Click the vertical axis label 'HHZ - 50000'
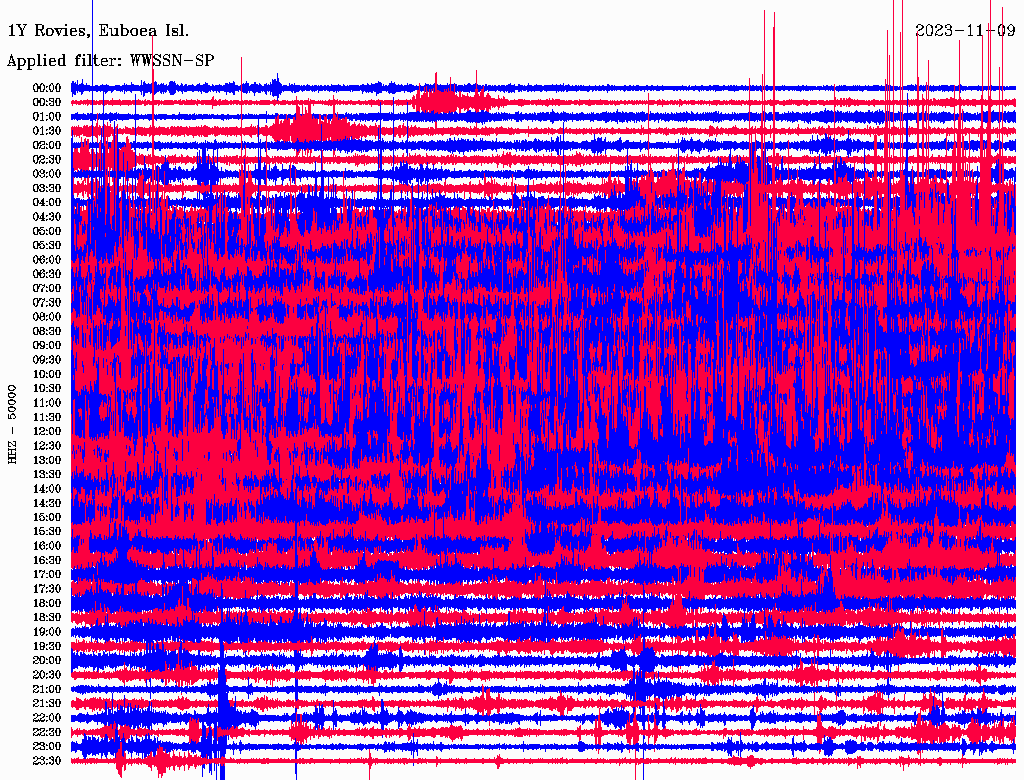 pyautogui.click(x=12, y=424)
